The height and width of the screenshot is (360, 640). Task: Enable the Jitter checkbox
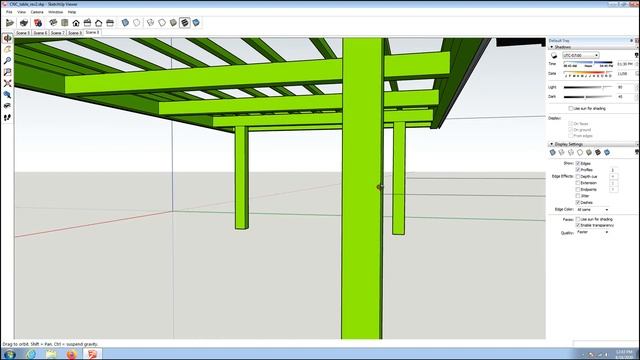tap(578, 196)
